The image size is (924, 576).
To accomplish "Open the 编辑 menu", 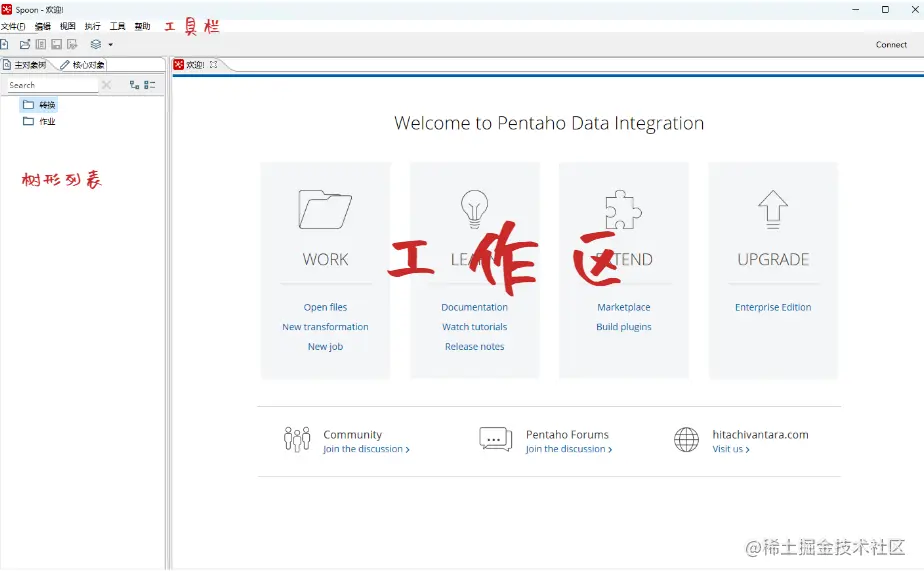I will click(x=43, y=27).
